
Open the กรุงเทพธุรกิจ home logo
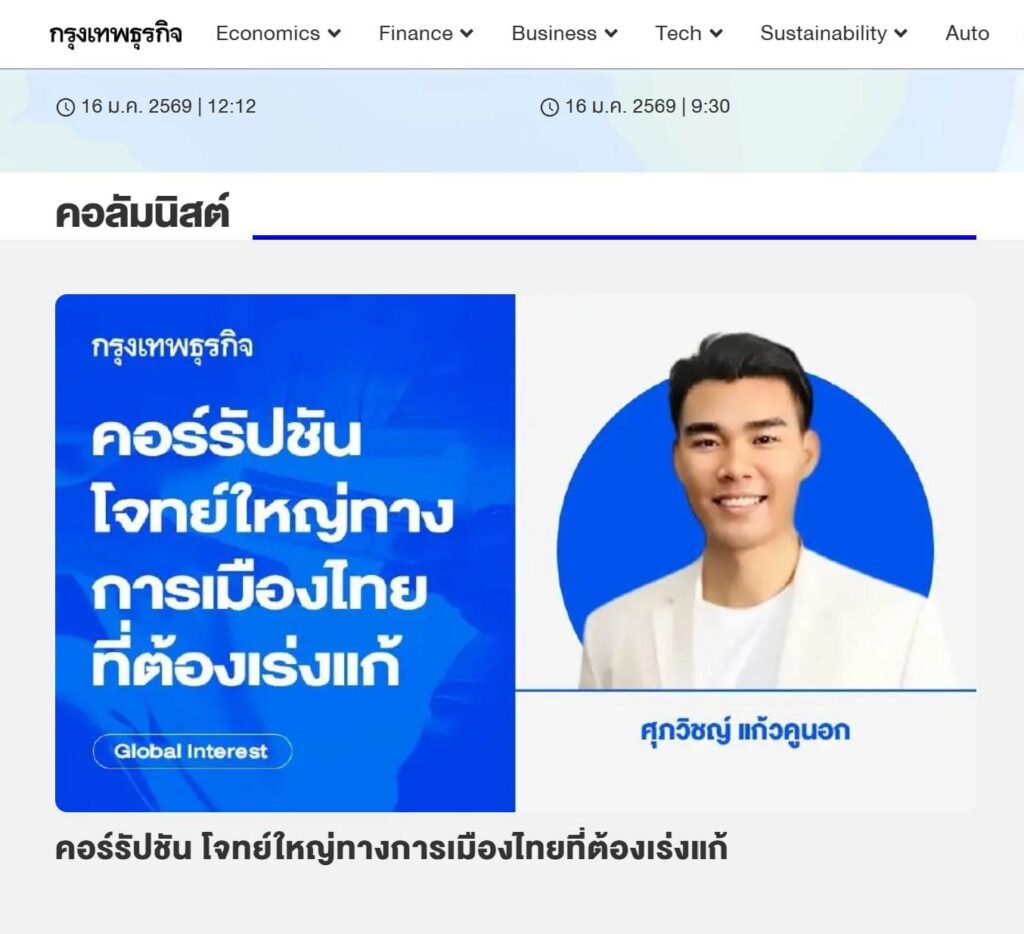(116, 33)
